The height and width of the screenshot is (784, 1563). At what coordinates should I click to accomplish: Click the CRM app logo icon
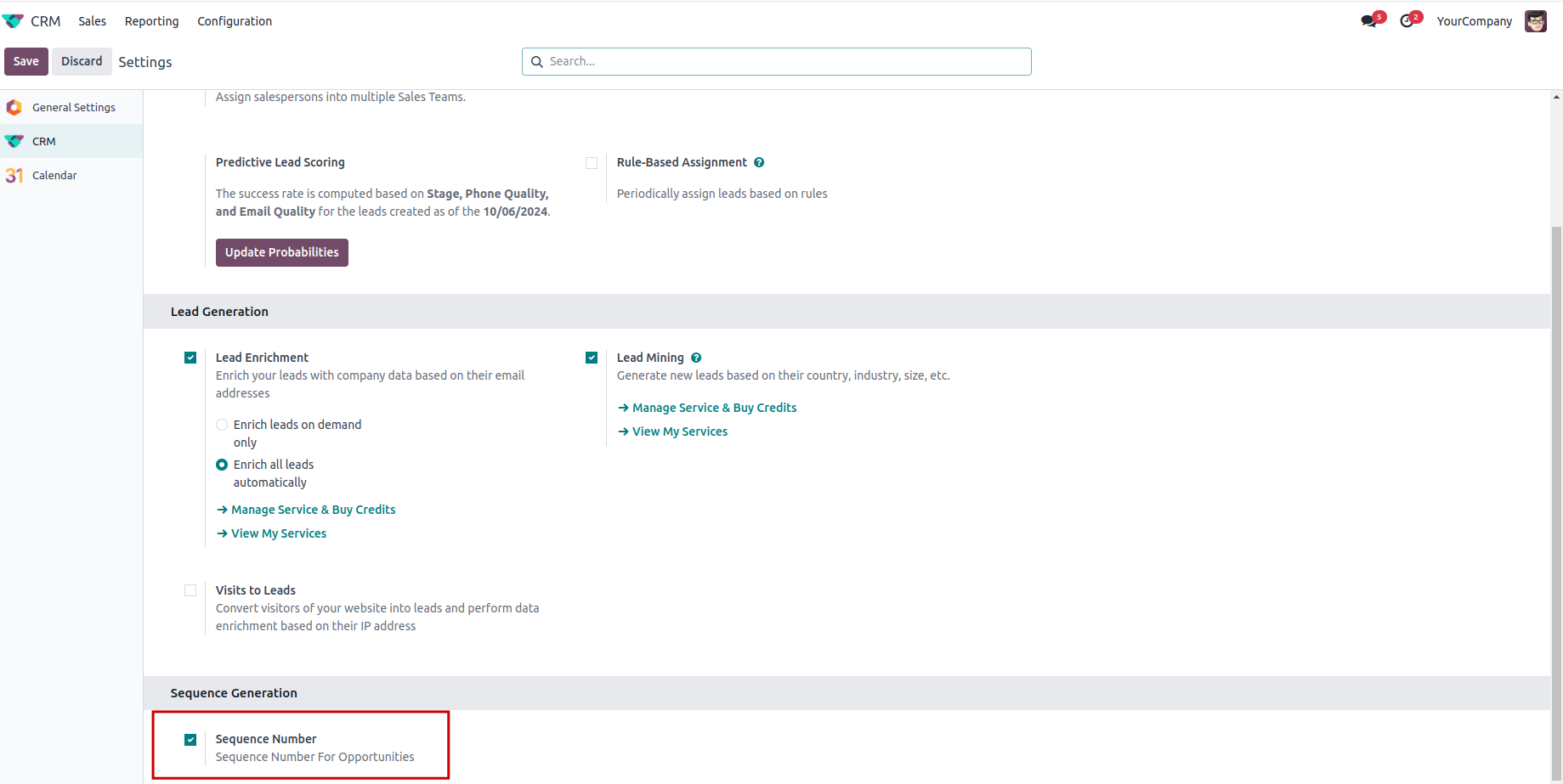point(14,21)
